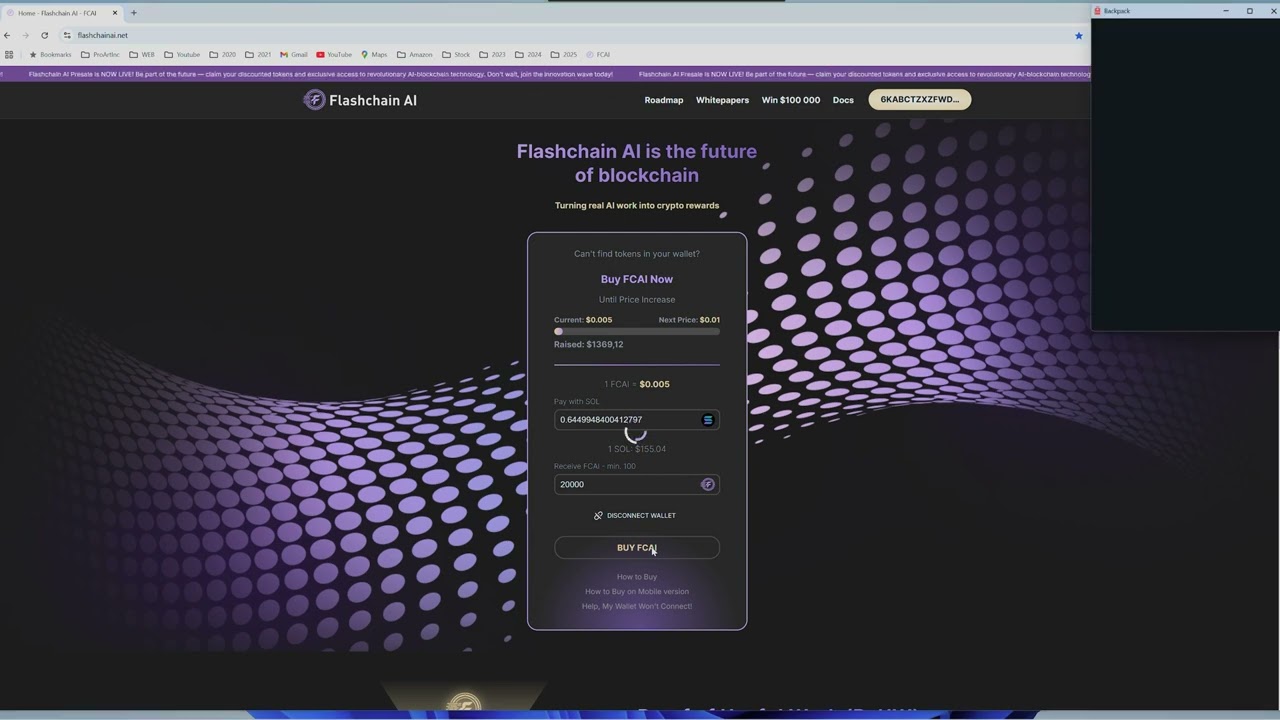The image size is (1280, 720).
Task: Click the Receive FCAI amount field
Action: point(637,484)
